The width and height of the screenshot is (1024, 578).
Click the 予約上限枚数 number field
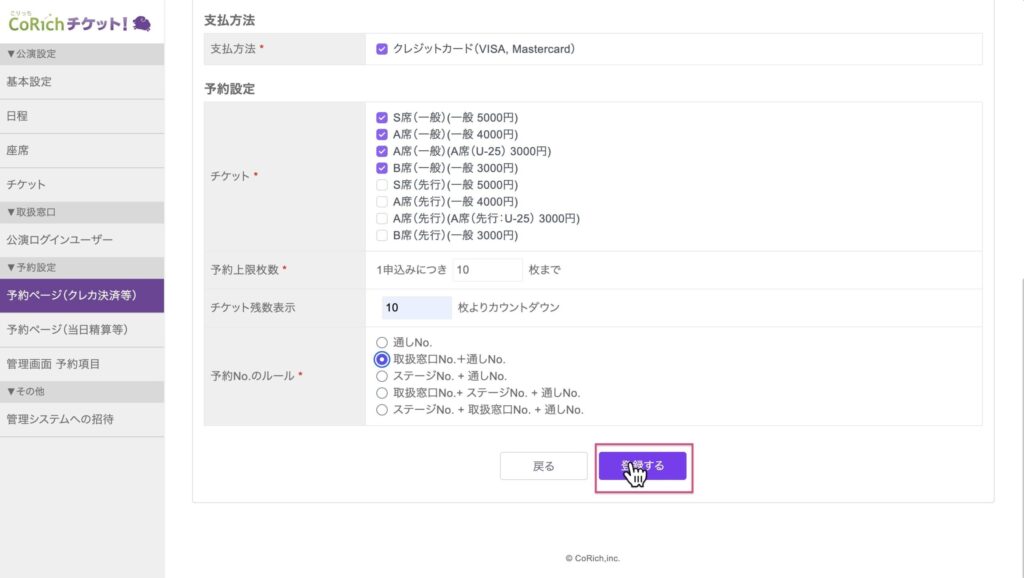pos(487,270)
